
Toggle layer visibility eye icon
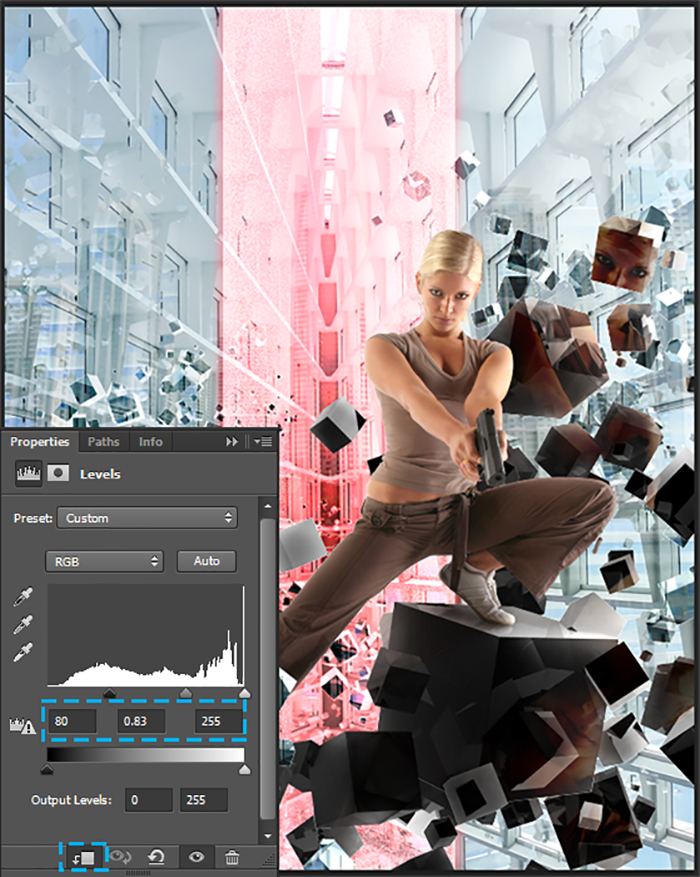coord(196,856)
